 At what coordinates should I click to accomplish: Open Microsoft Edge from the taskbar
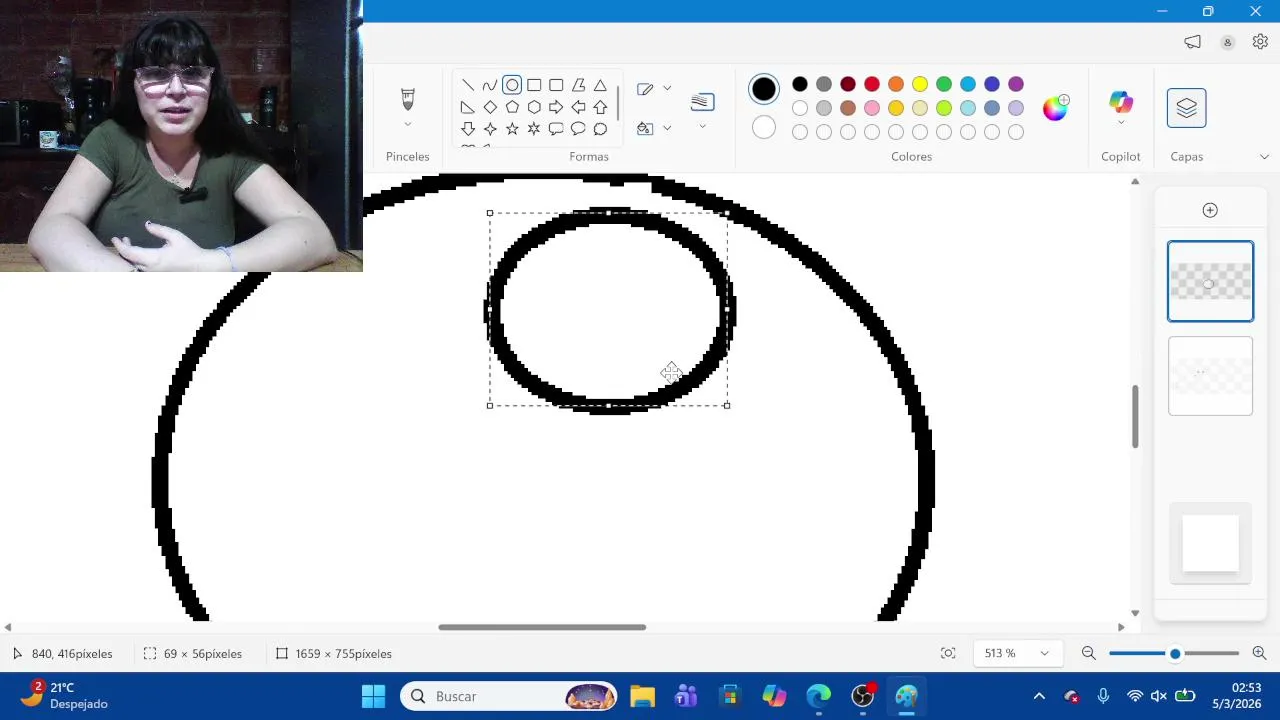[819, 696]
